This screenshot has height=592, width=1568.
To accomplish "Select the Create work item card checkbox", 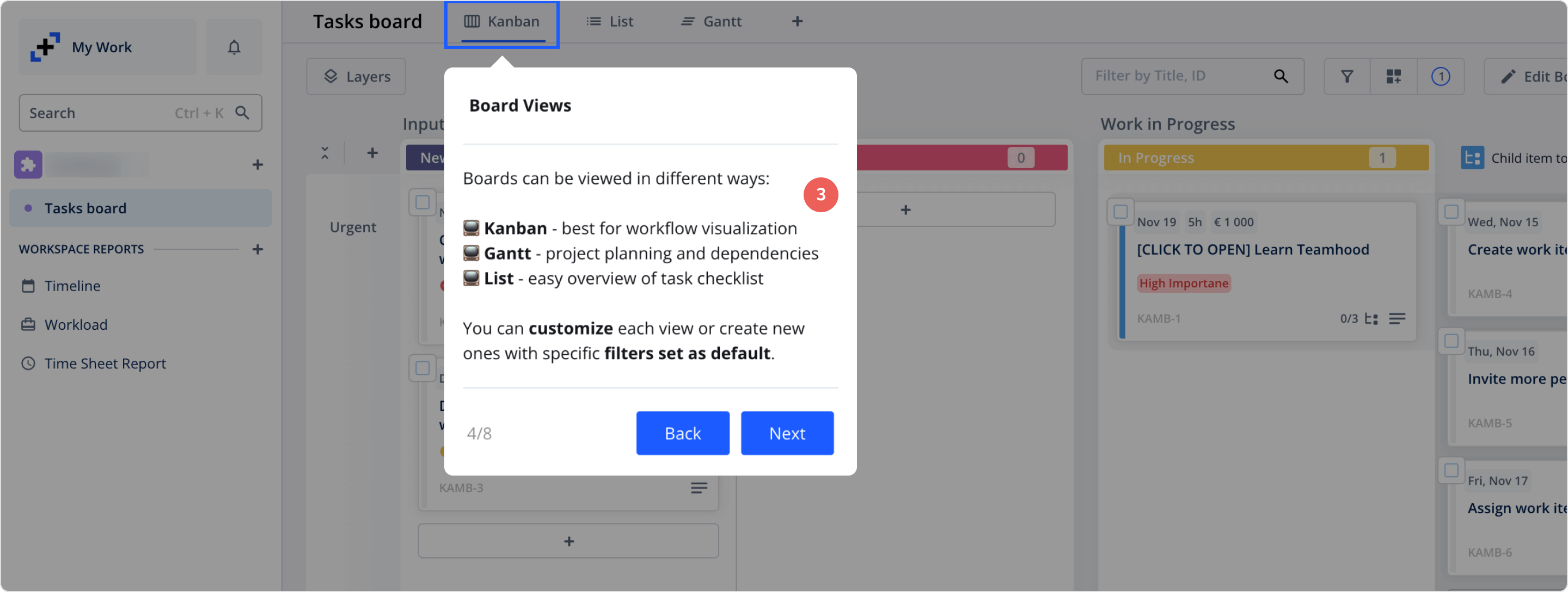I will point(1451,212).
